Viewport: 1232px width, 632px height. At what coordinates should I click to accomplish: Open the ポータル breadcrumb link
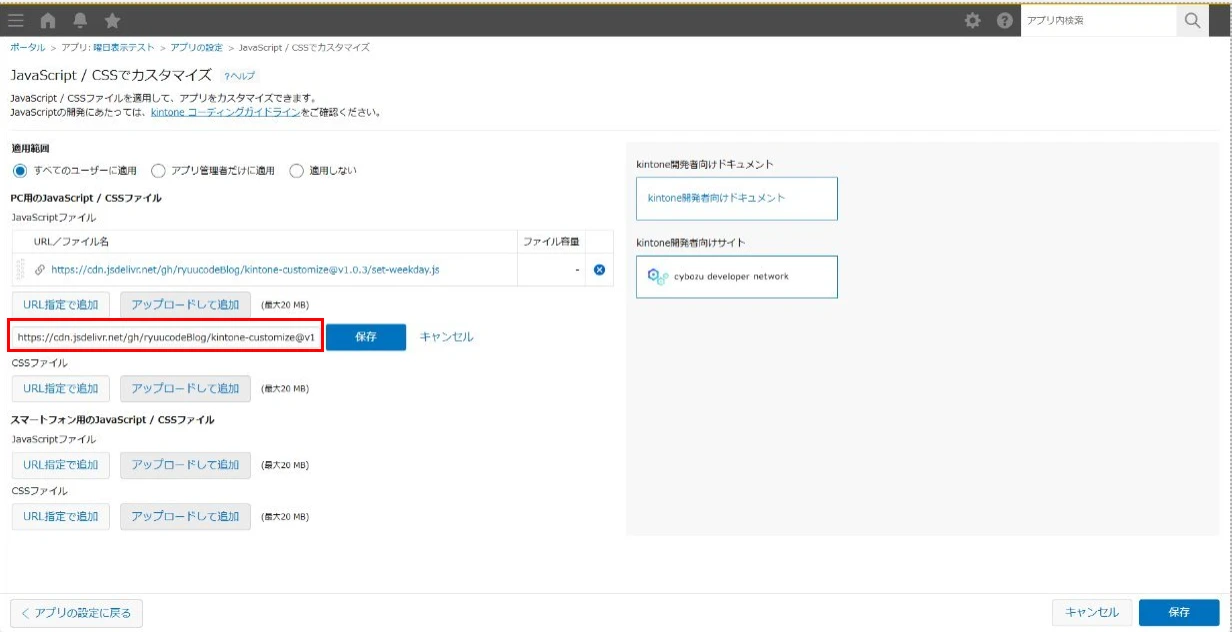tap(24, 46)
